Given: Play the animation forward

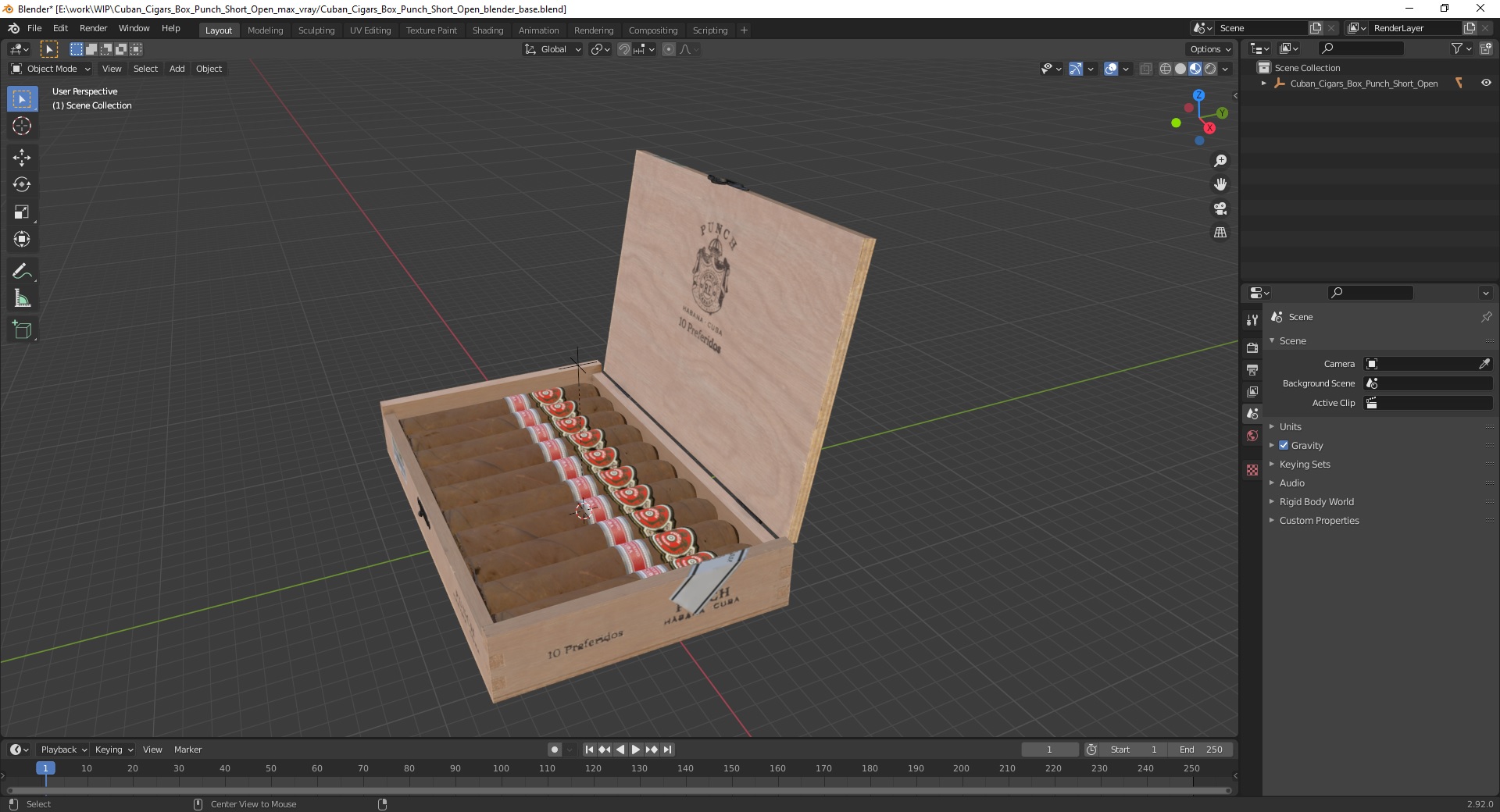Looking at the screenshot, I should pyautogui.click(x=636, y=750).
